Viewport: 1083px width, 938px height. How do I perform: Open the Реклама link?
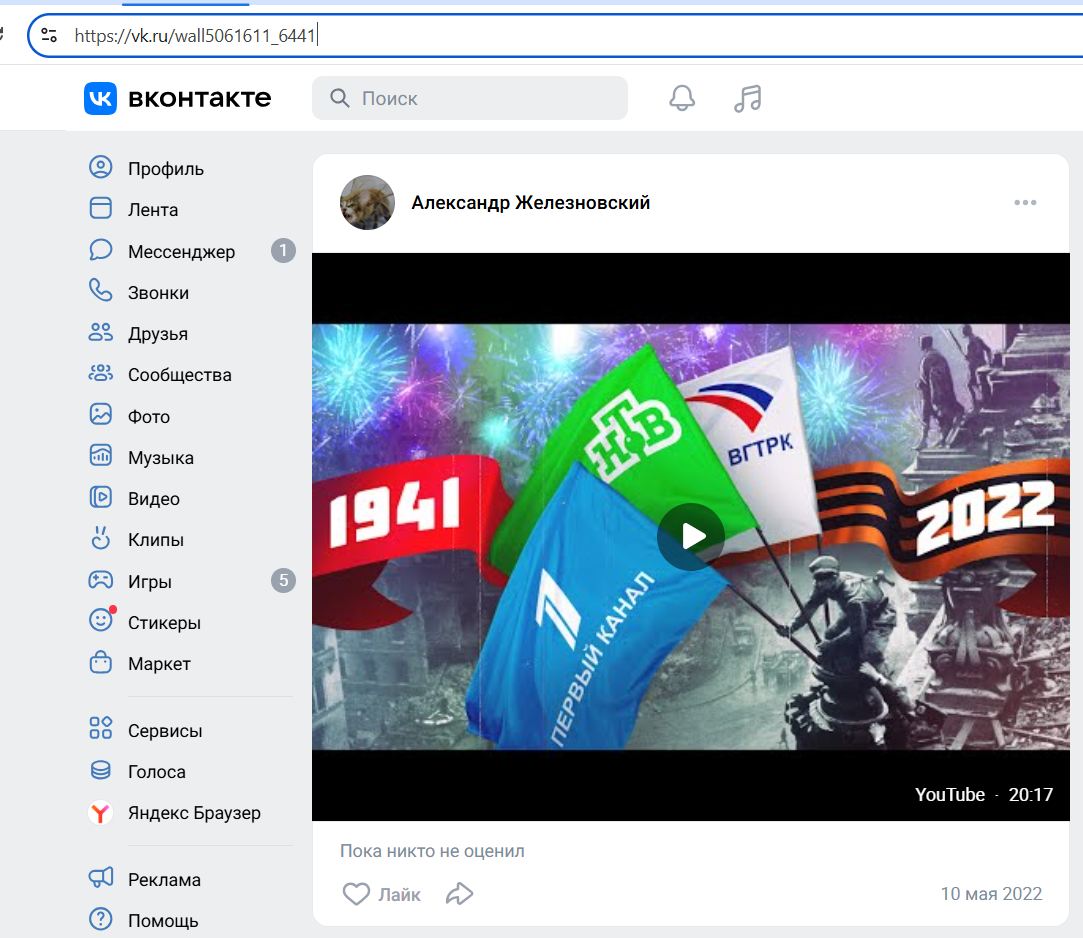[164, 879]
